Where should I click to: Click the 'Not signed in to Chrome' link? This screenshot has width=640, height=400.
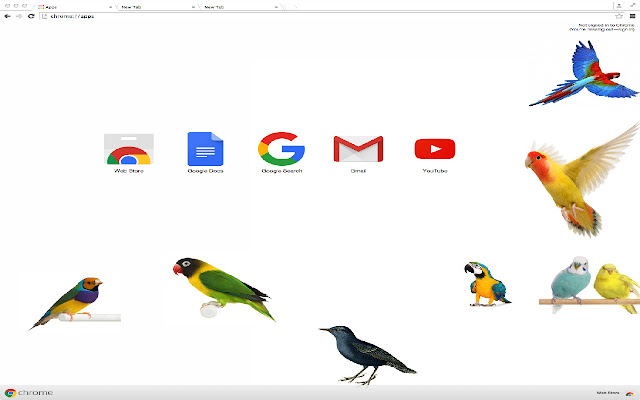point(602,27)
